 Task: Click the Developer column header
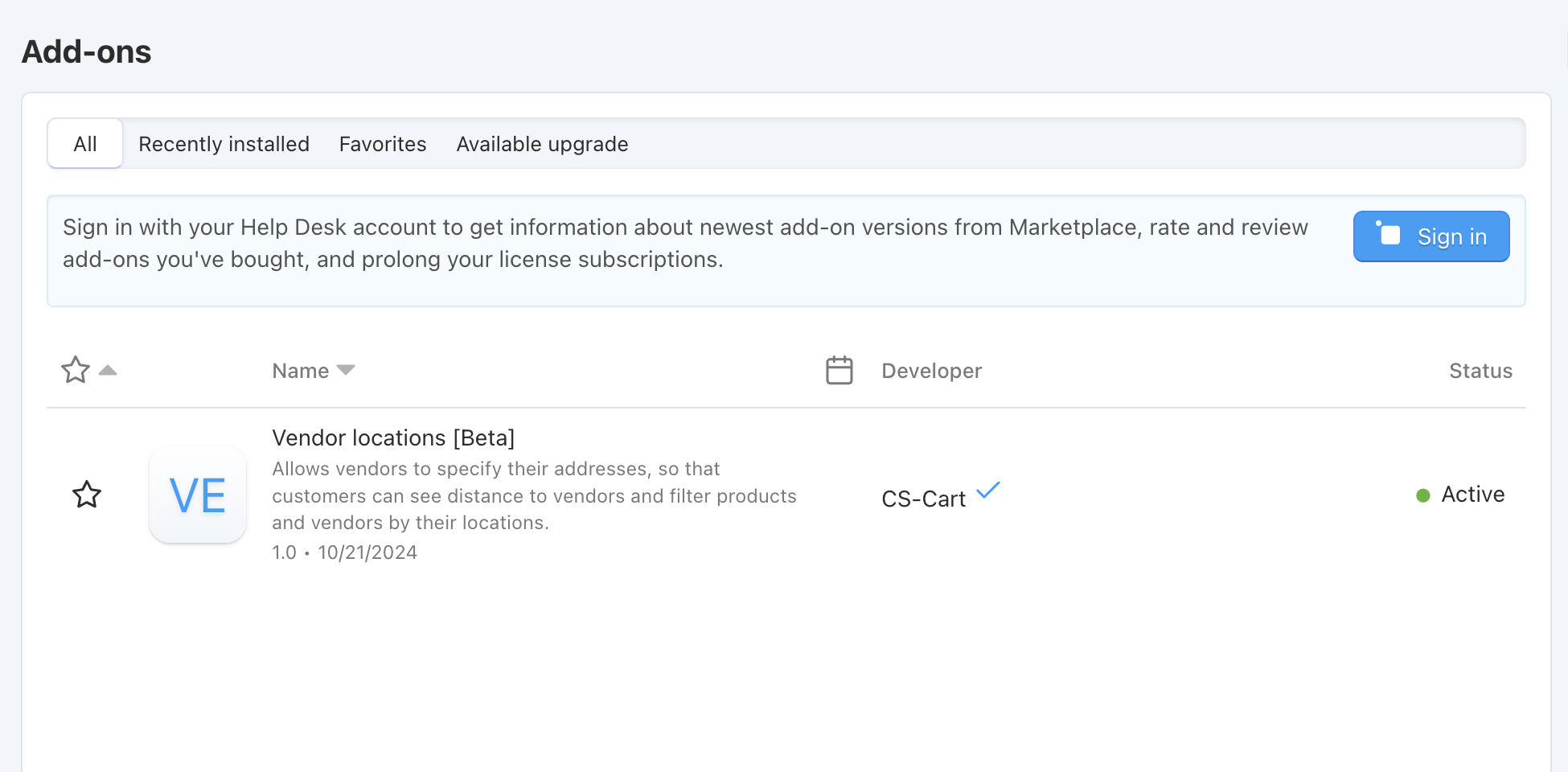click(931, 371)
